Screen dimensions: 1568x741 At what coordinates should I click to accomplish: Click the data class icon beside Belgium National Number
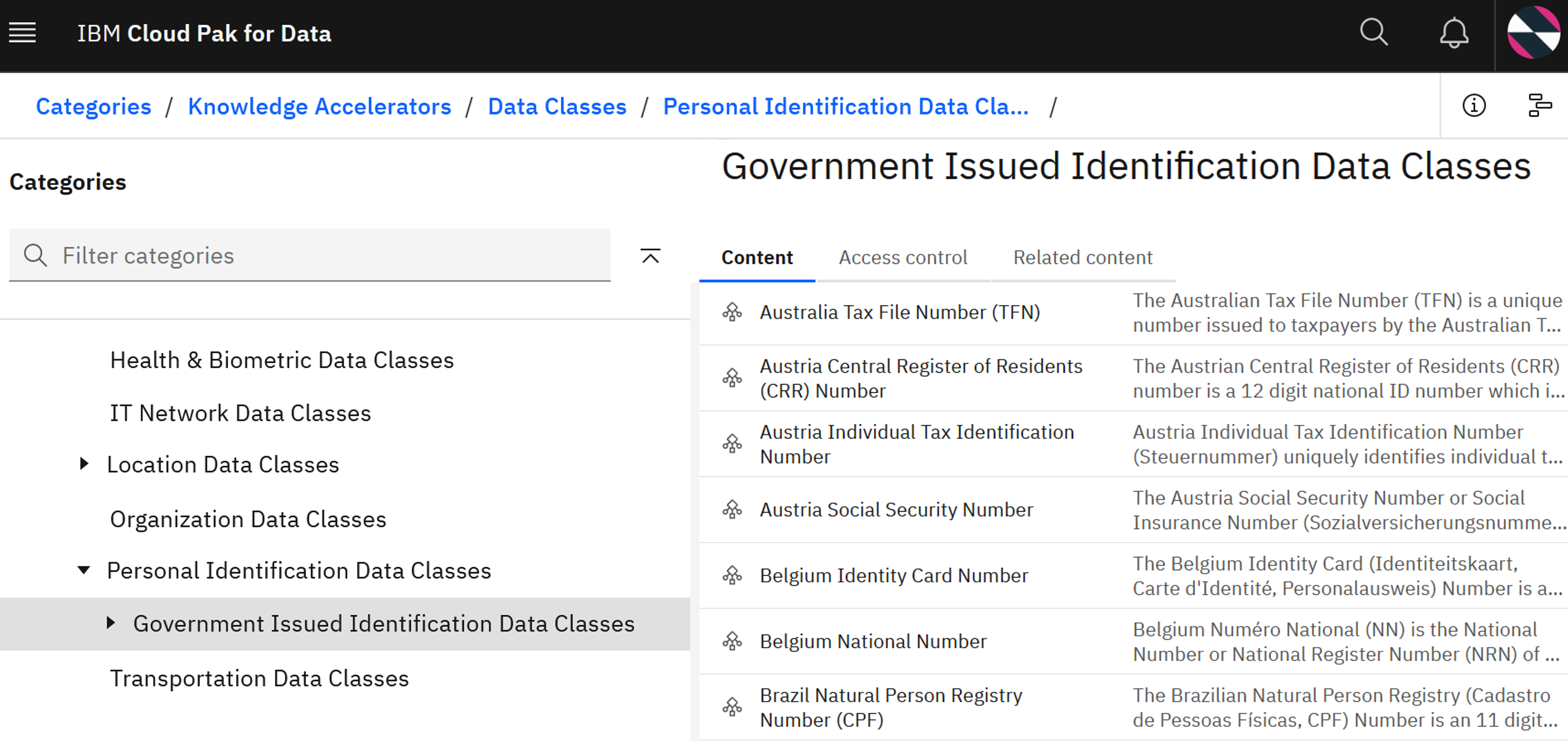coord(732,641)
